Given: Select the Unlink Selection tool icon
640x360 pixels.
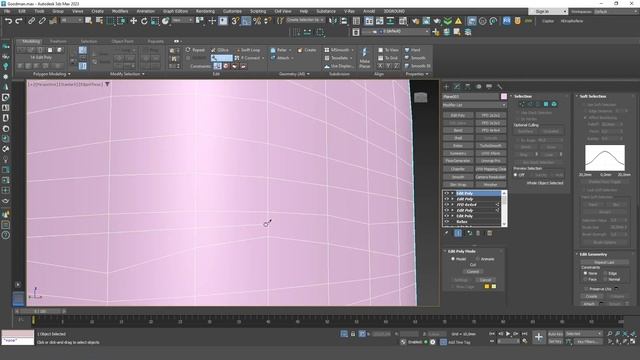Looking at the screenshot, I should click(42, 20).
